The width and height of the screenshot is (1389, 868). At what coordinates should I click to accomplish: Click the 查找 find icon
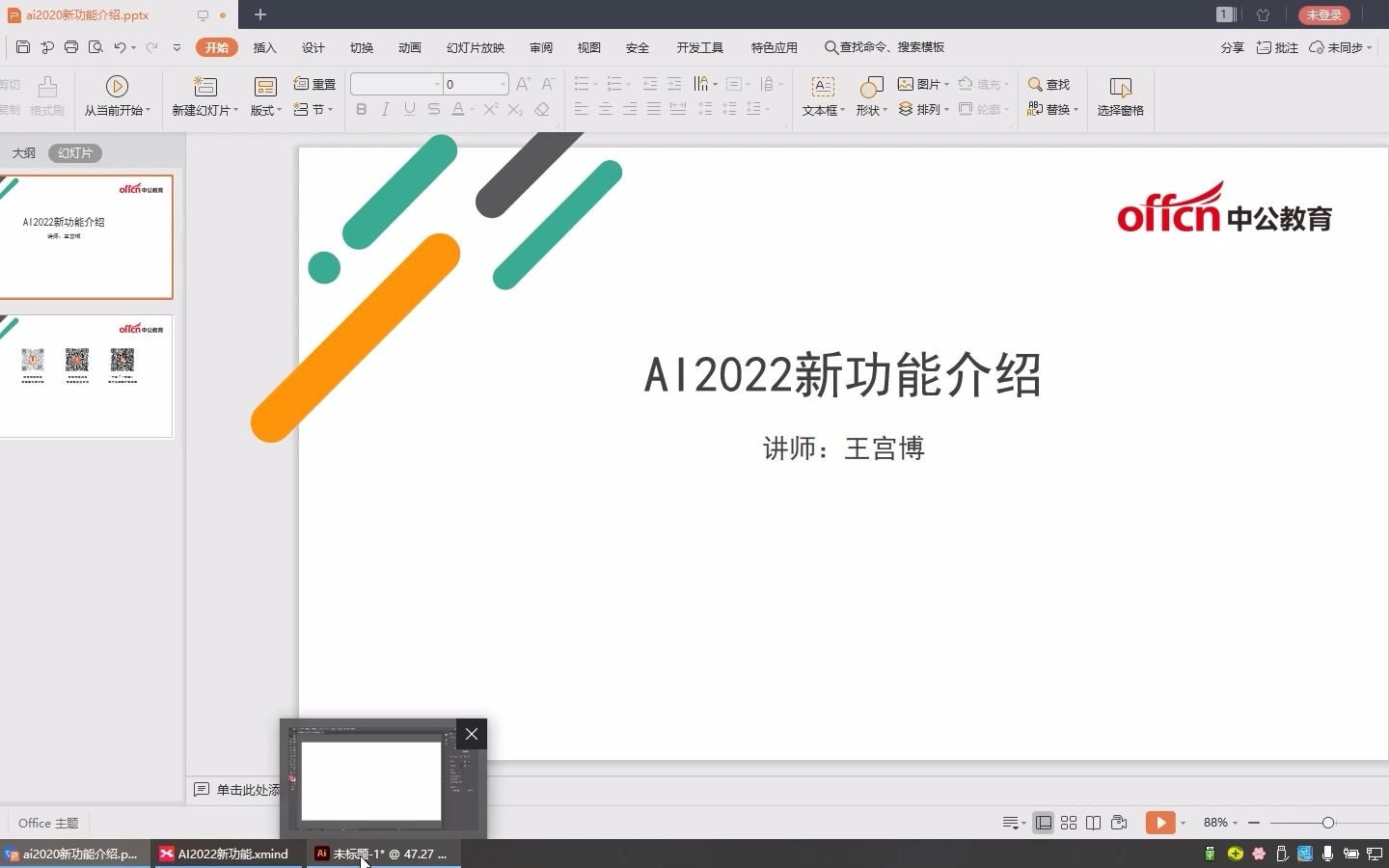(x=1051, y=84)
